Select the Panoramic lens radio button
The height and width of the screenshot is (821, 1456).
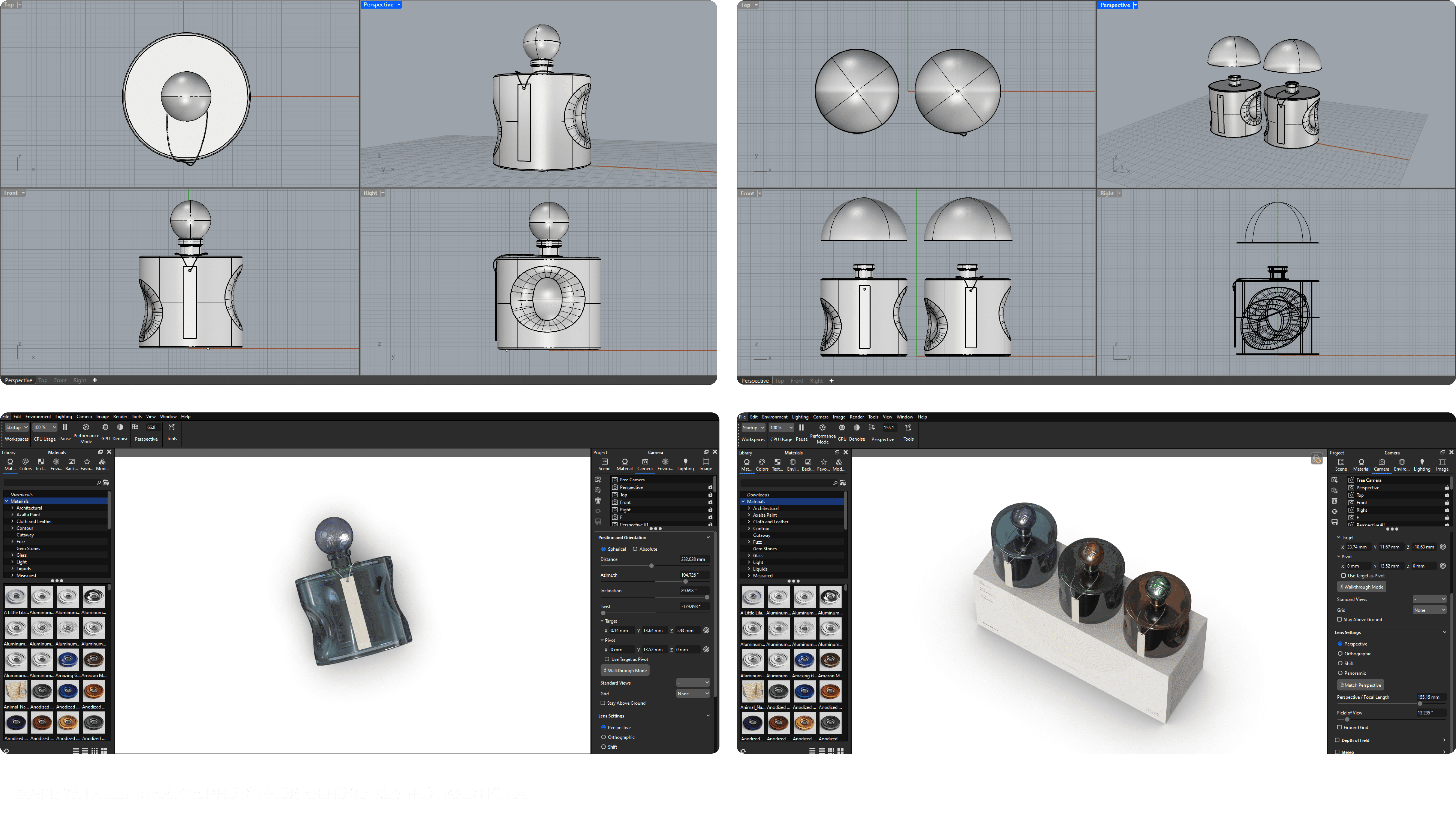(1340, 673)
